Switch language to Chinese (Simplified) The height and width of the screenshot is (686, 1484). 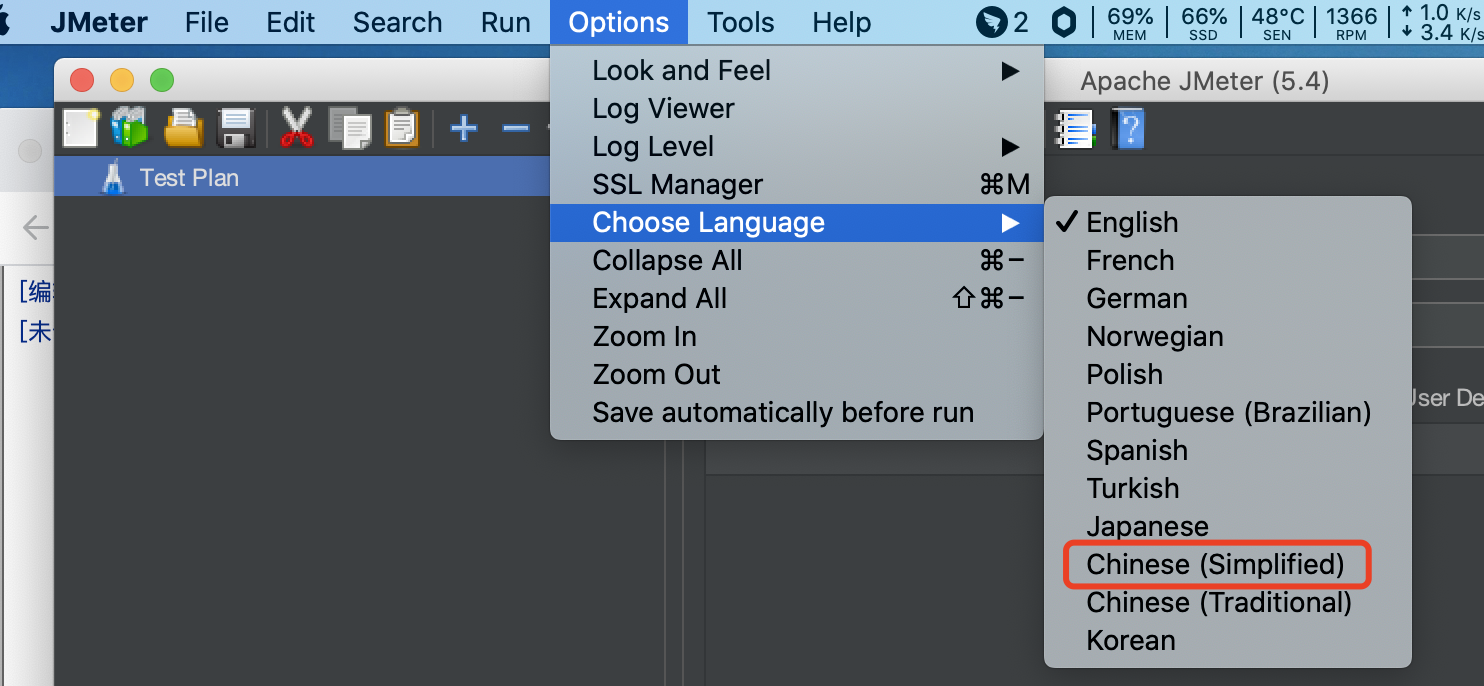[1215, 565]
